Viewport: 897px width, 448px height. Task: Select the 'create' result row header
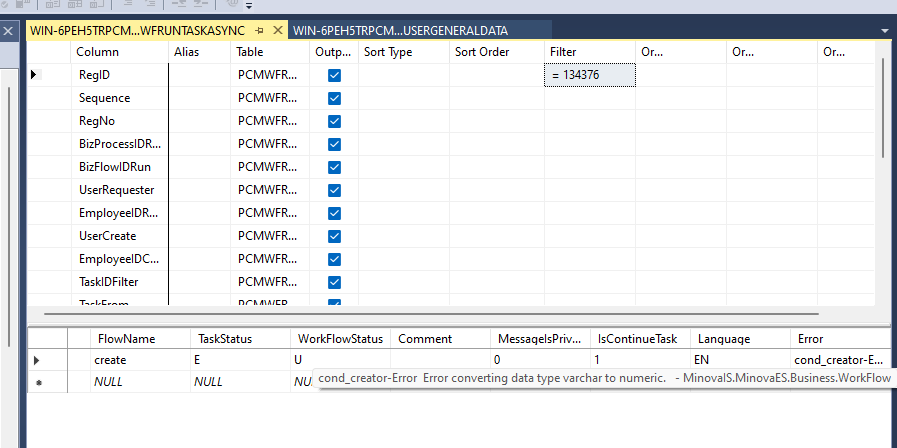[38, 359]
